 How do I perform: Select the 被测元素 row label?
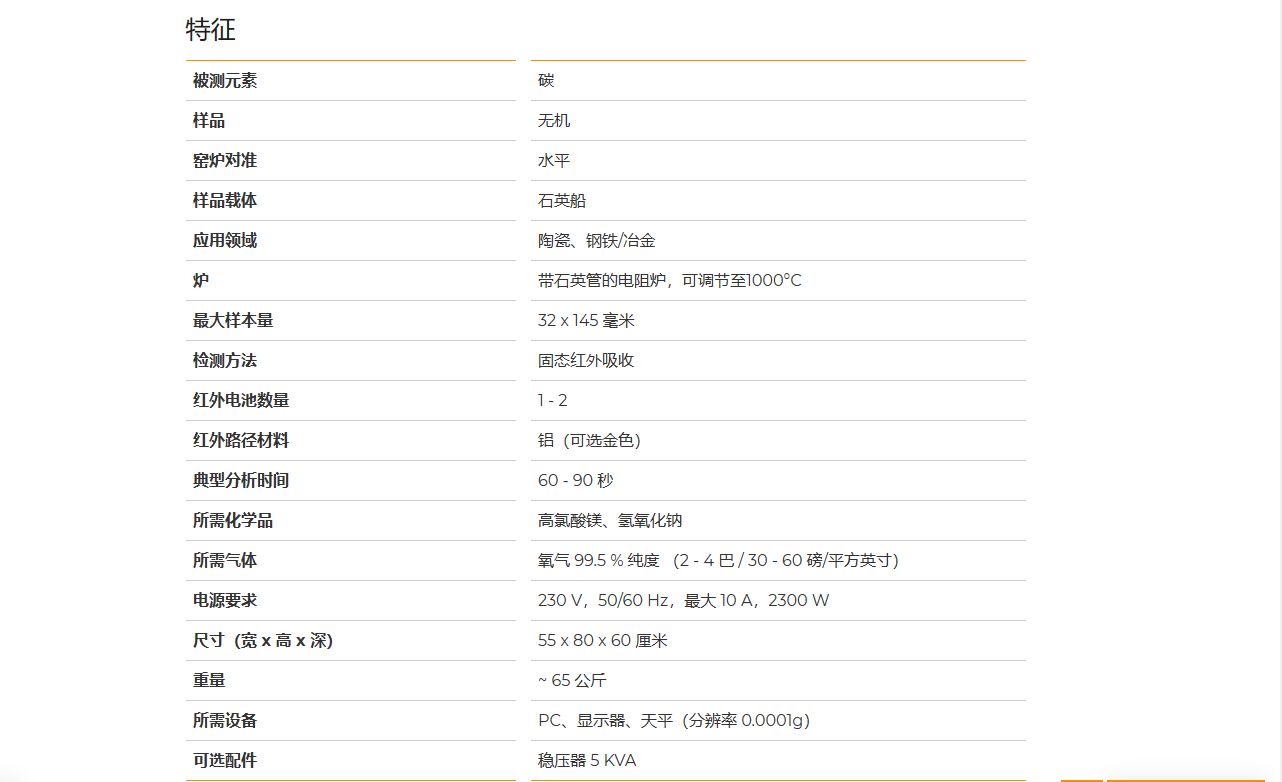coord(225,81)
